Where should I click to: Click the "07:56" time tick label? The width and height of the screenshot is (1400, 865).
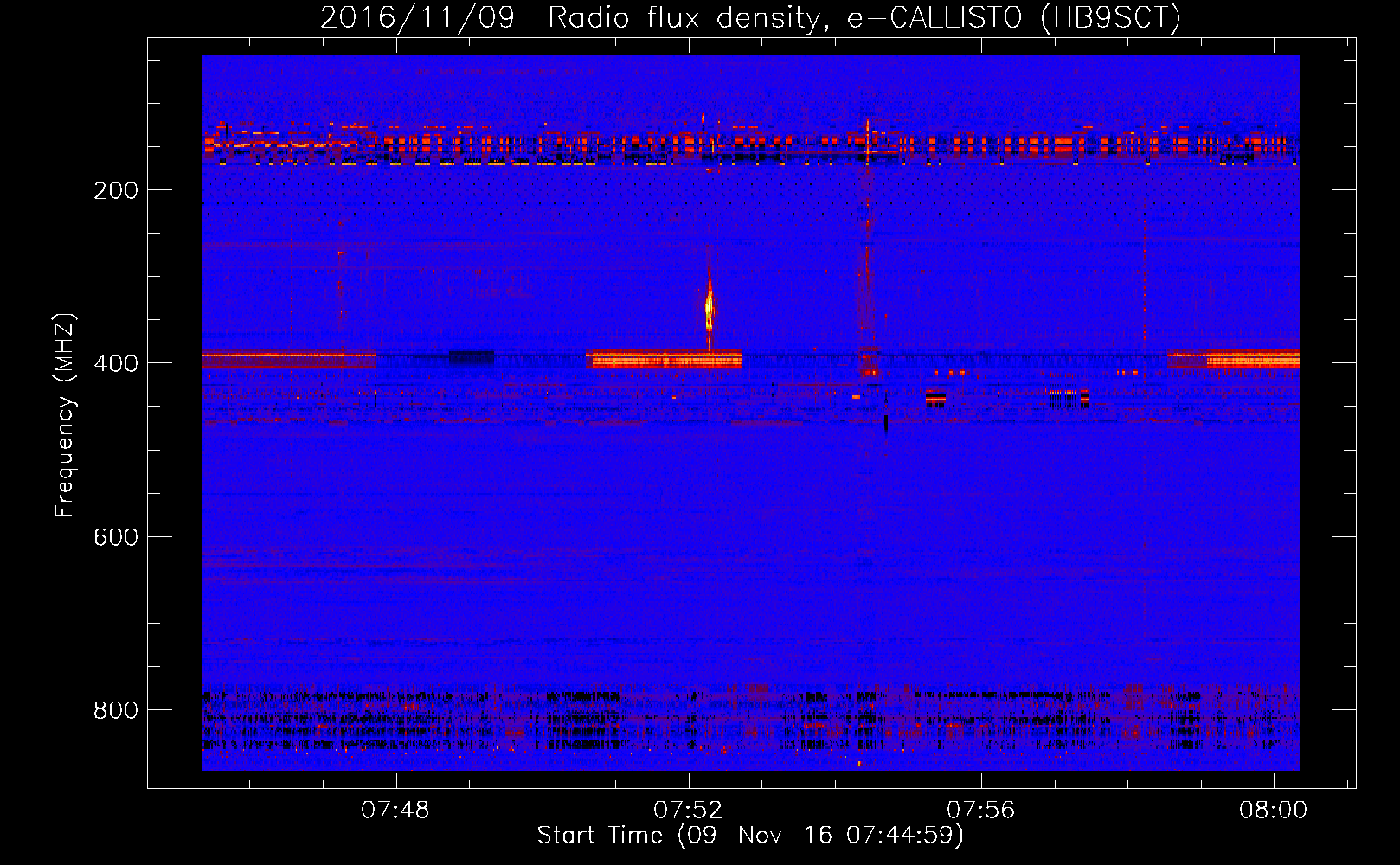(980, 811)
